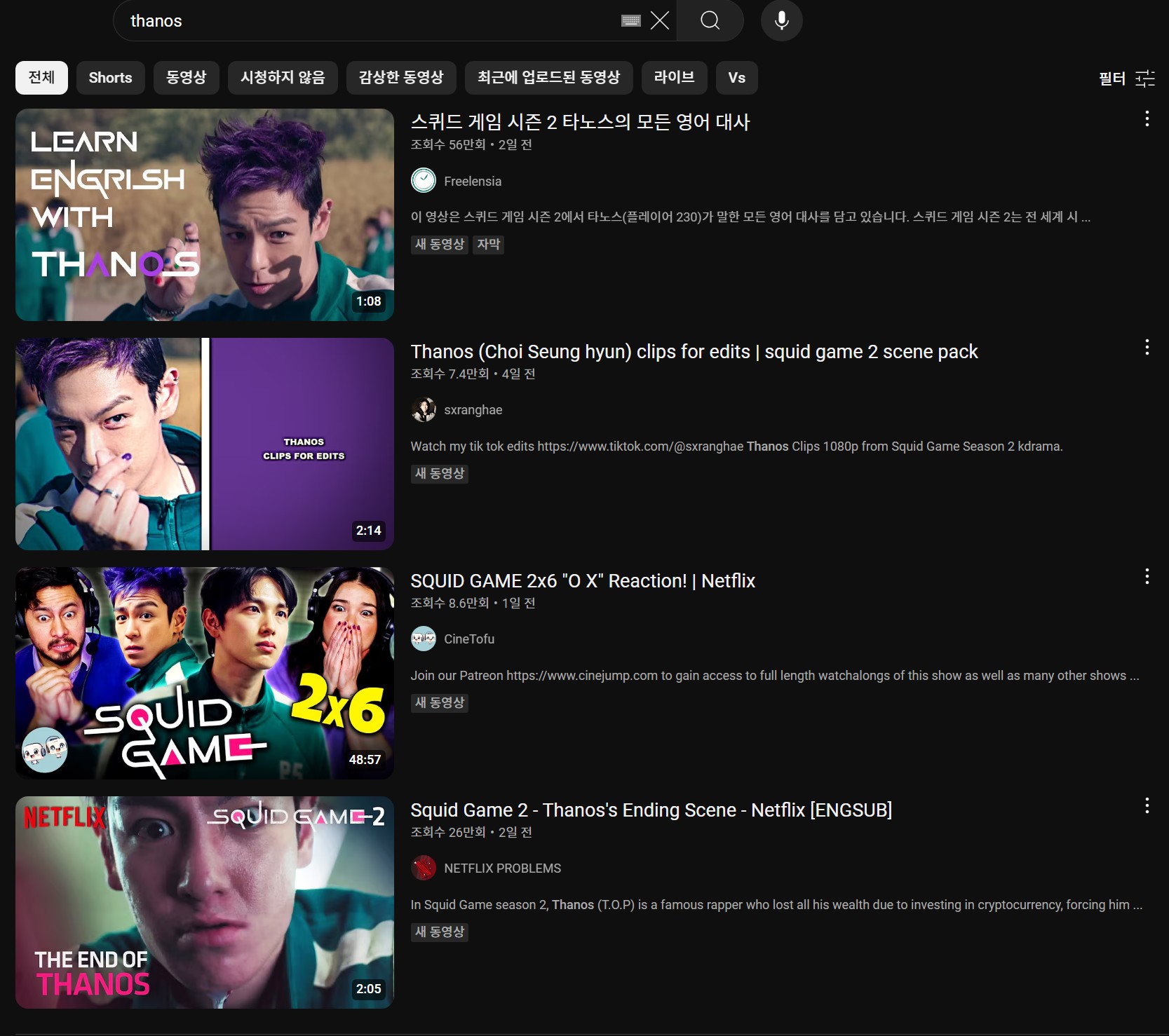Screen dimensions: 1169x1036
Task: Click the NETFLIX PROBLEMS channel avatar
Action: pos(424,868)
